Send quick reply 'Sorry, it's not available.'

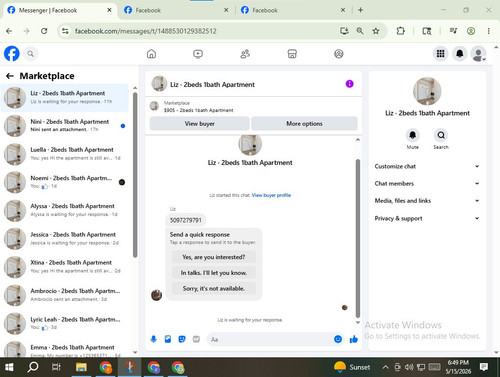pos(214,288)
